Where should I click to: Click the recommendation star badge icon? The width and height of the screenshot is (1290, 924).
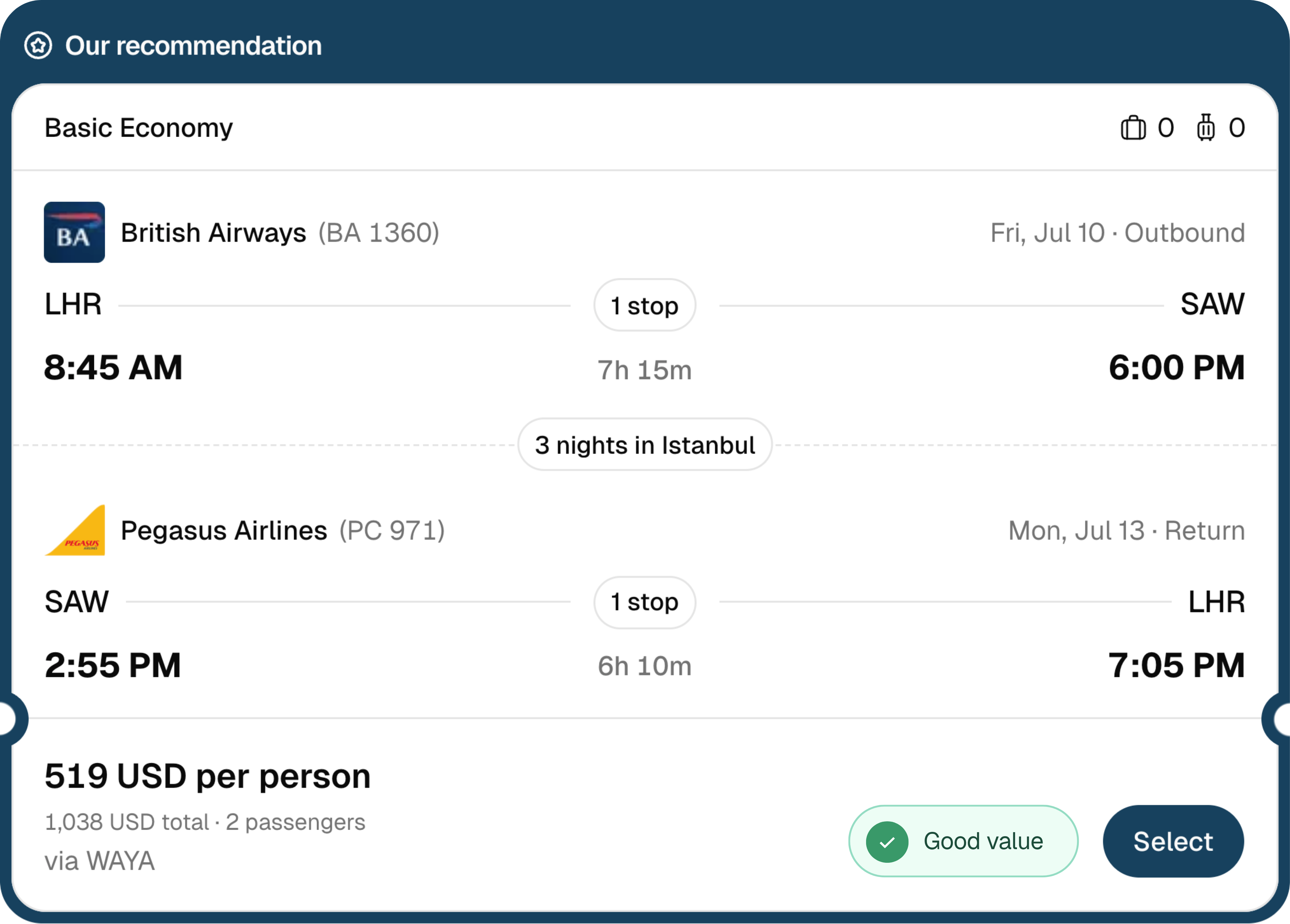coord(38,45)
